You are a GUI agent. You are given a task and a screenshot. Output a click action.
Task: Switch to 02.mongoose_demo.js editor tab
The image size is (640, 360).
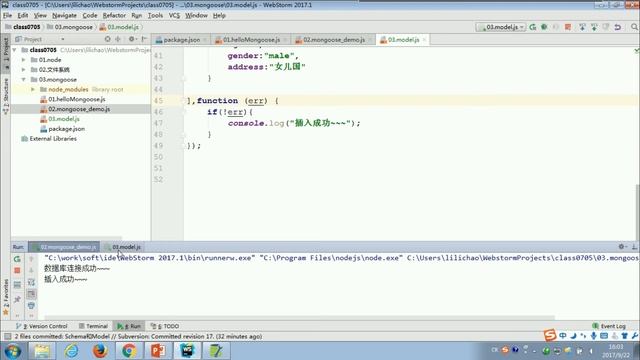pyautogui.click(x=333, y=40)
